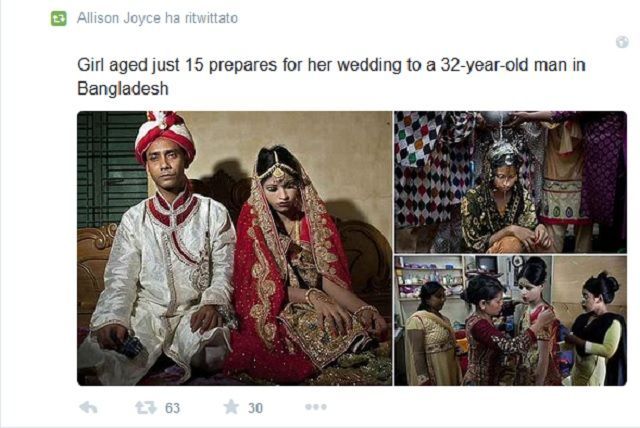
Task: Open the photo of girl being bathed
Action: click(511, 182)
